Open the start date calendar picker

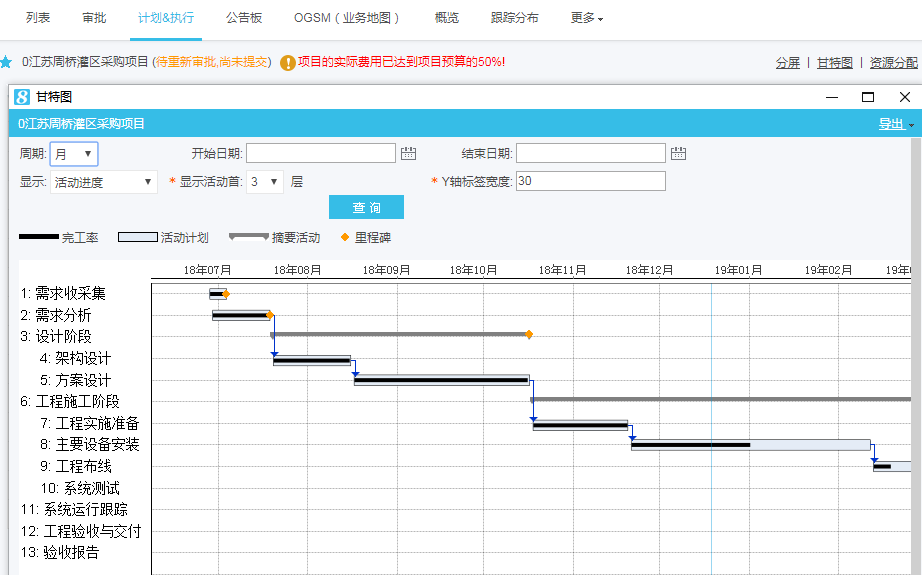[x=408, y=153]
